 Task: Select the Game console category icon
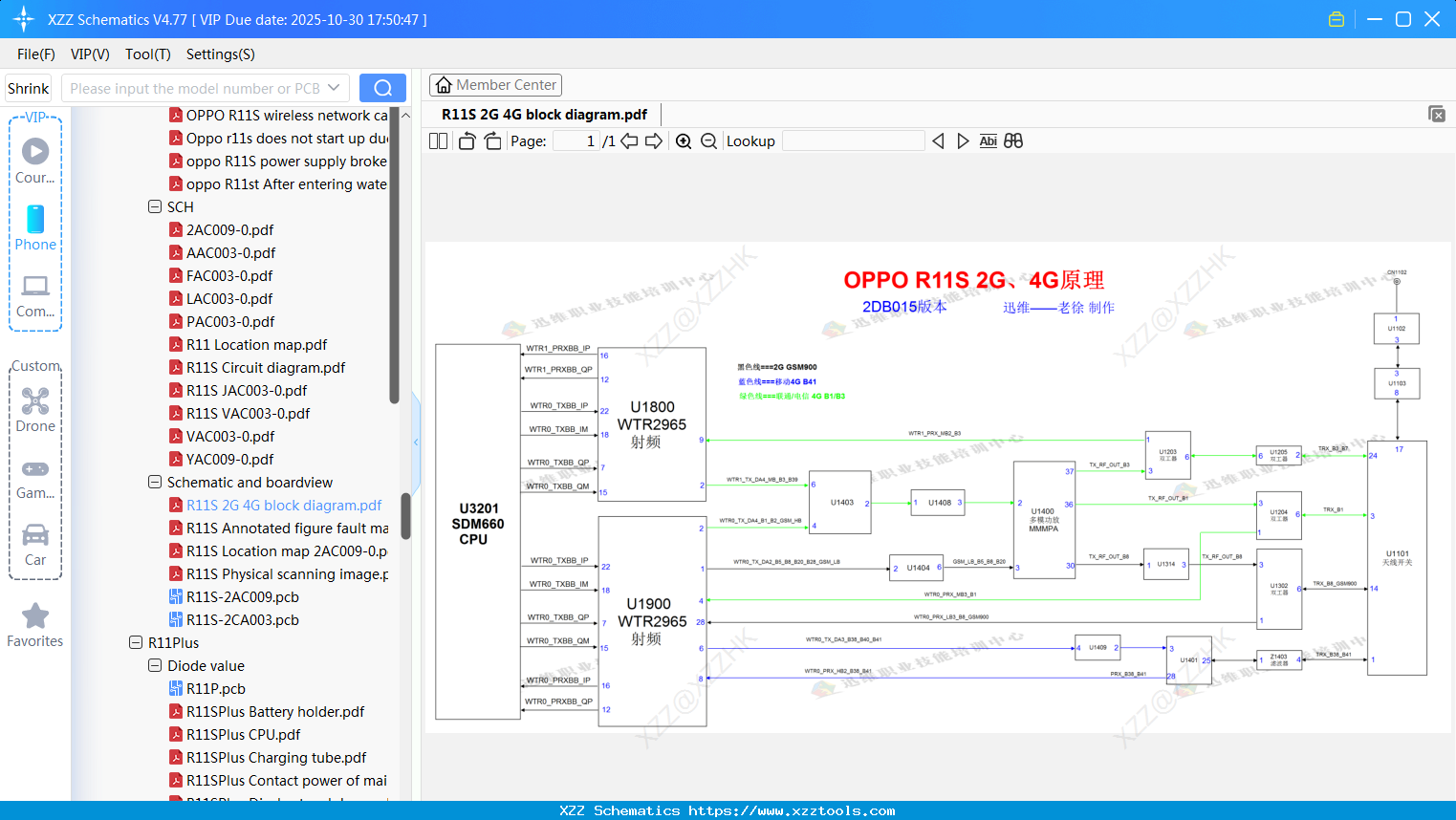pos(35,479)
